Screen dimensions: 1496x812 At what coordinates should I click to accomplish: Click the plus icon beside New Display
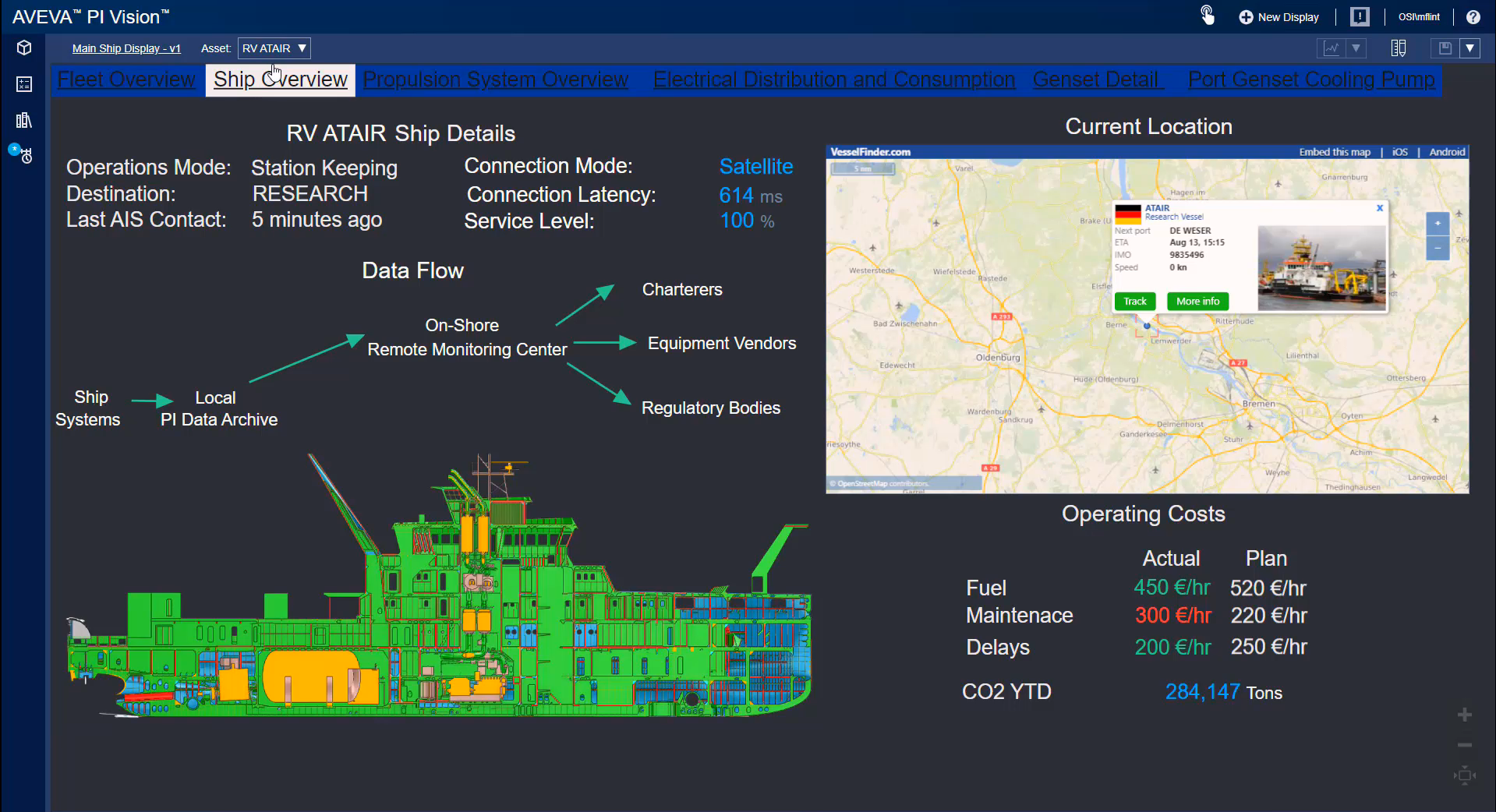tap(1246, 17)
